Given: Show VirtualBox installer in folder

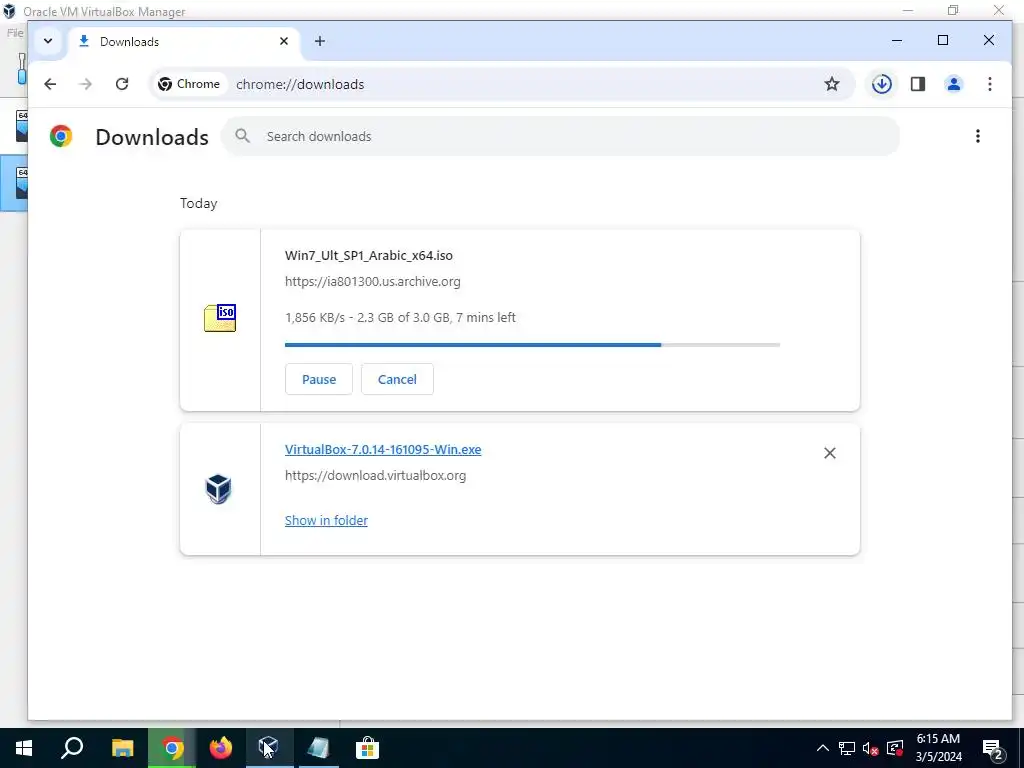Looking at the screenshot, I should pos(327,520).
